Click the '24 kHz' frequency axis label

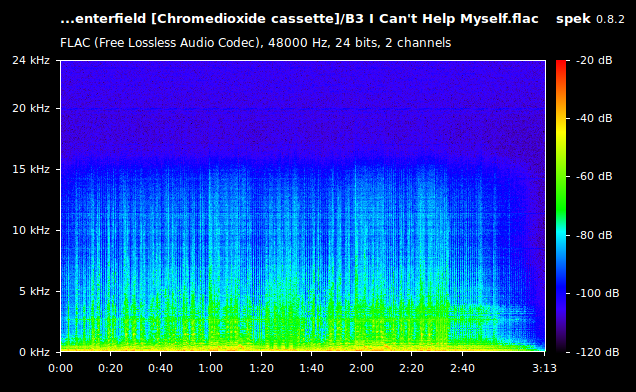click(31, 60)
